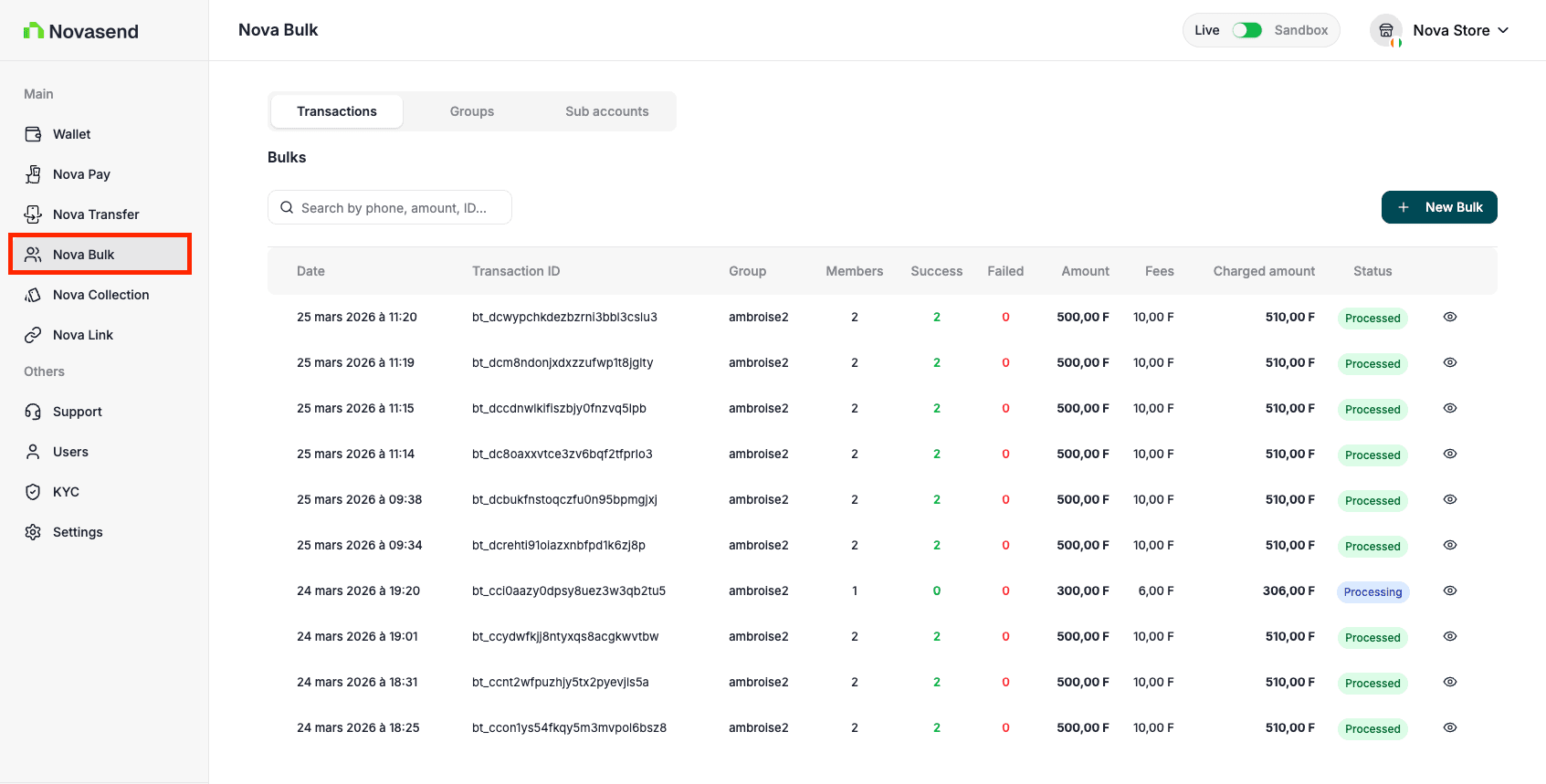
Task: Switch to the Sub accounts tab
Action: pos(607,111)
